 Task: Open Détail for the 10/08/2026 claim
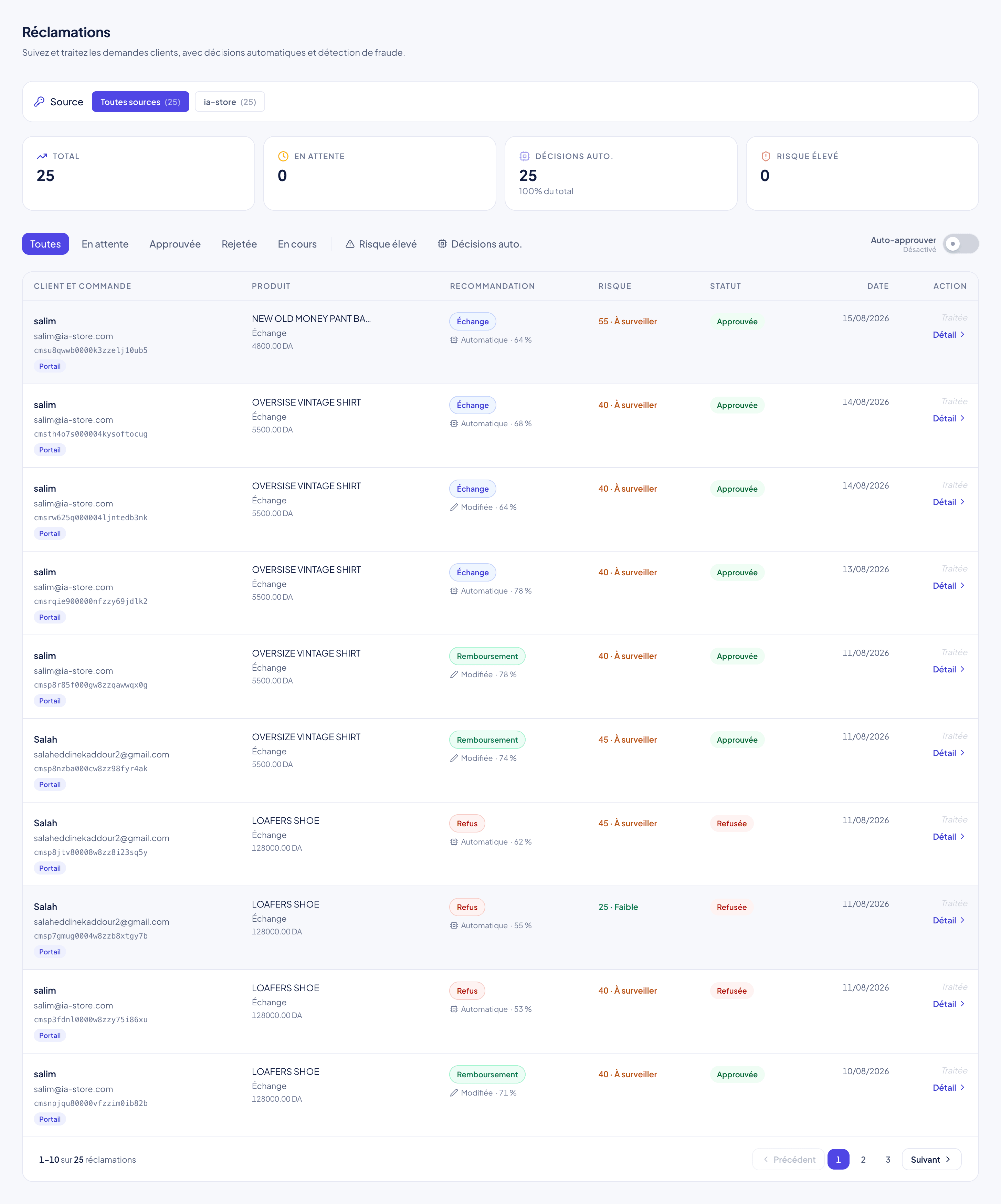tap(949, 1088)
